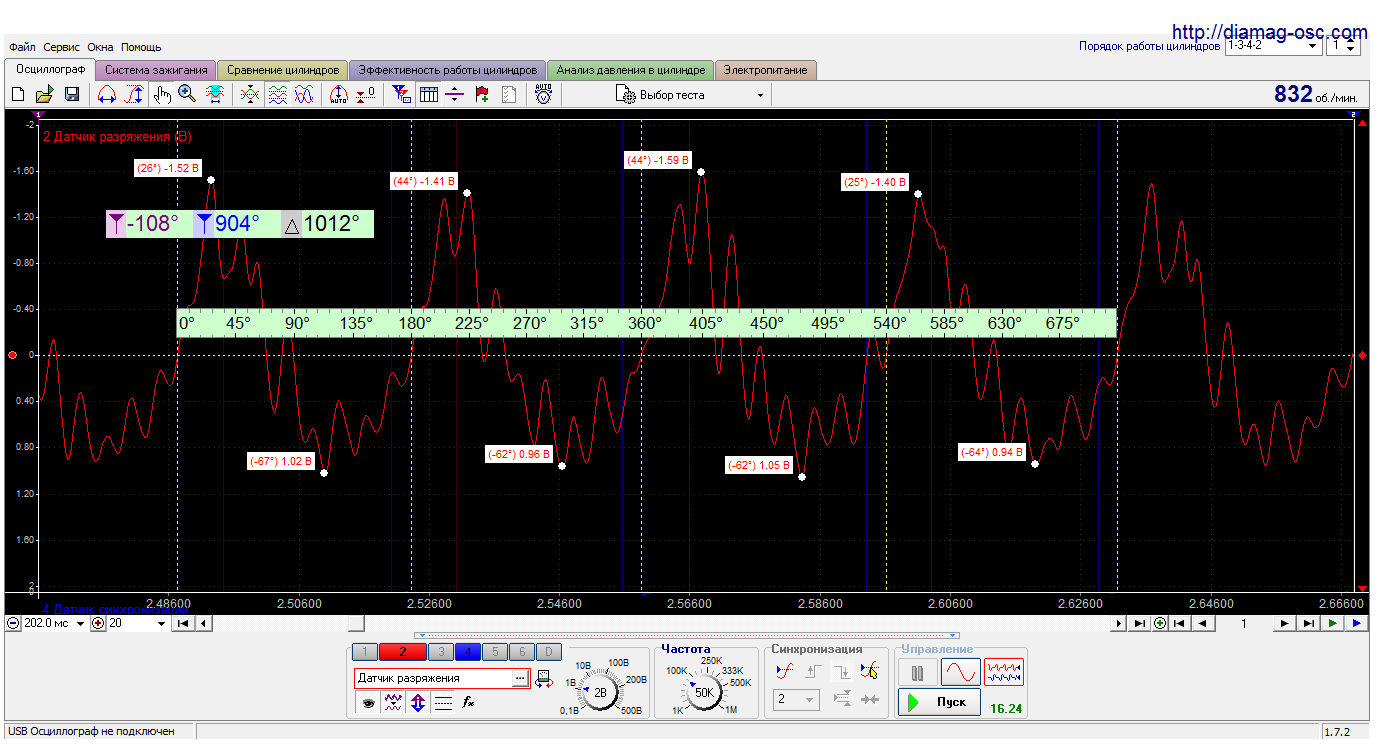
Task: Toggle channel 1 button
Action: [365, 652]
